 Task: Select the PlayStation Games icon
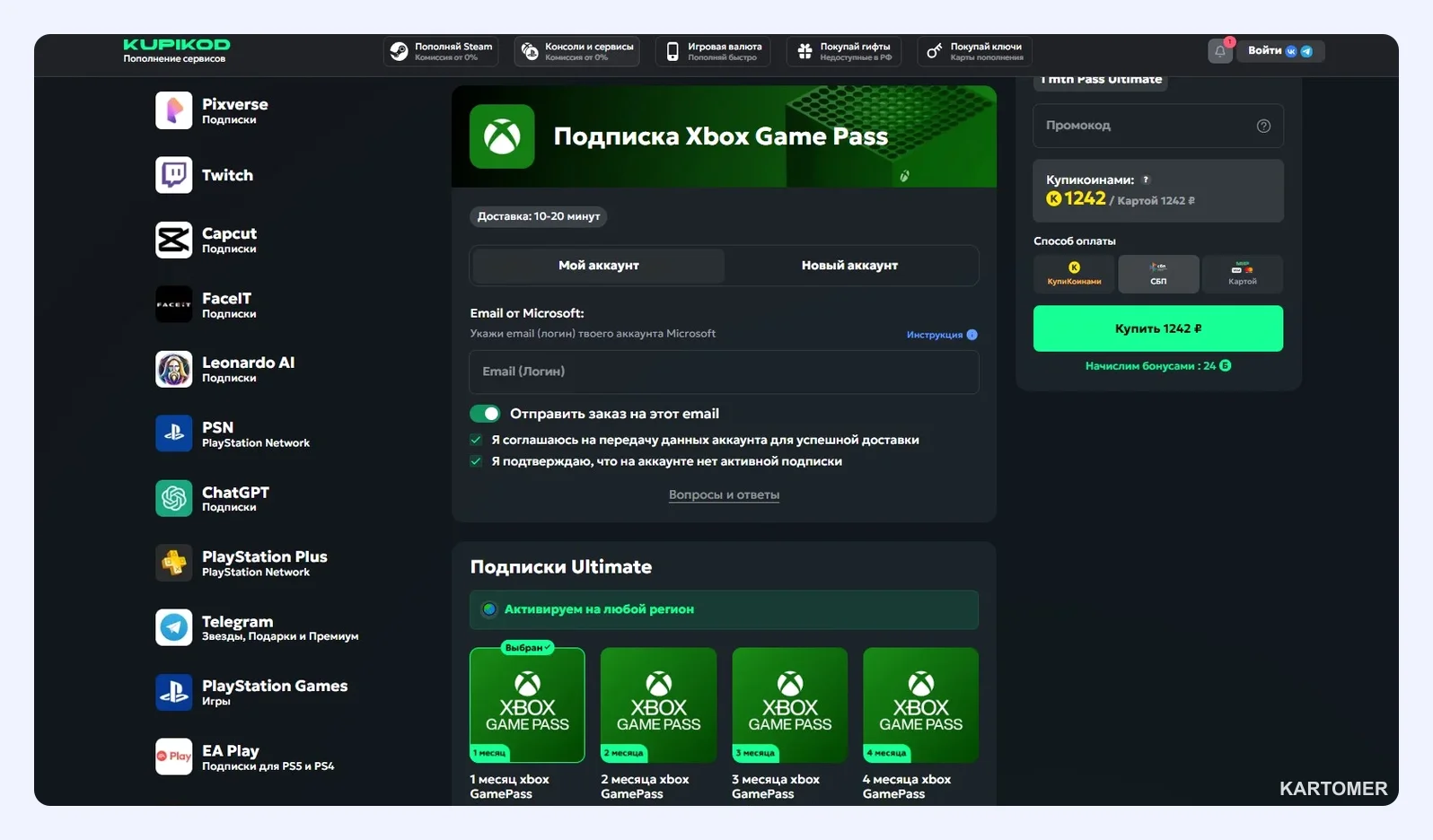[x=173, y=692]
